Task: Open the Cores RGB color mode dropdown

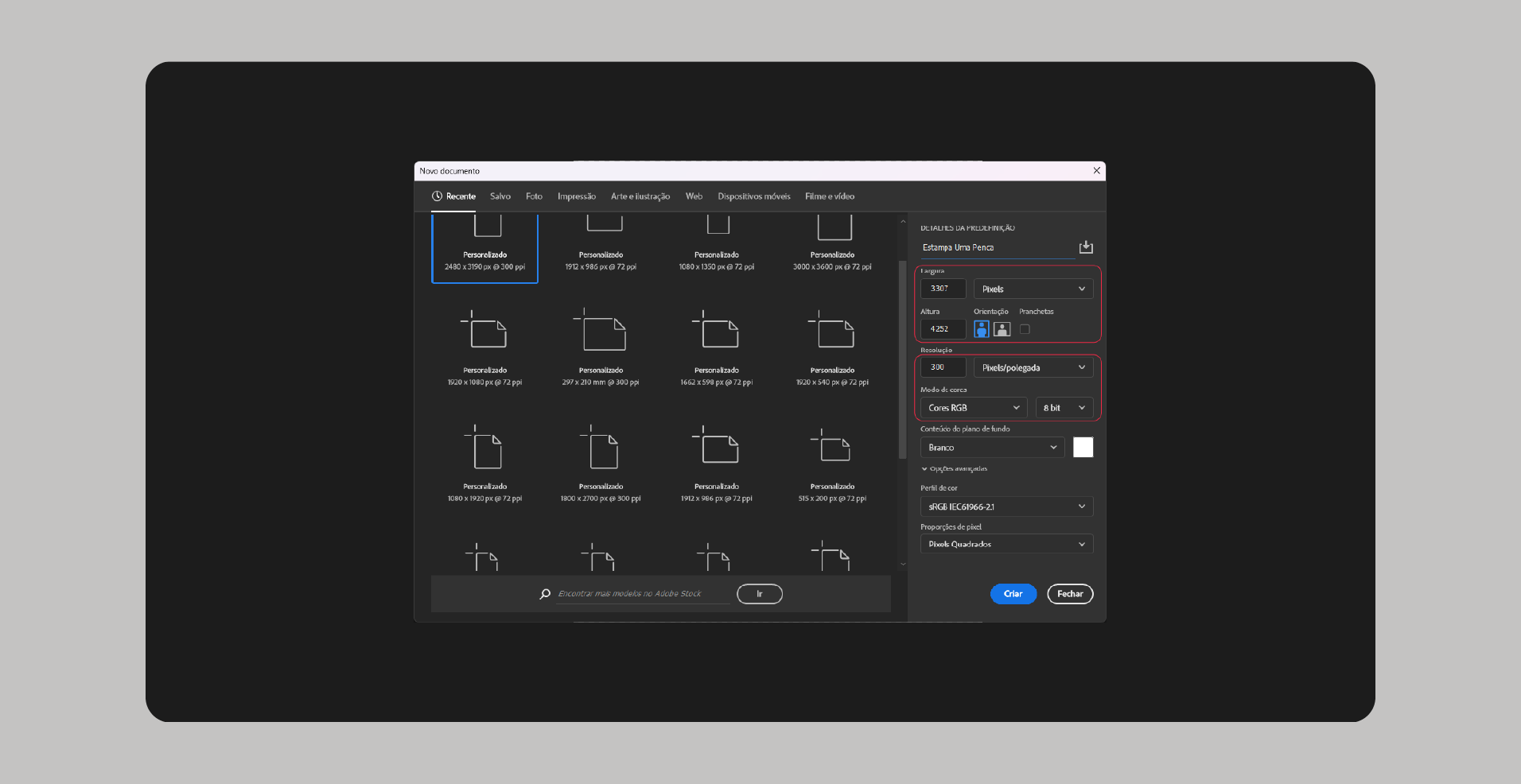Action: (974, 408)
